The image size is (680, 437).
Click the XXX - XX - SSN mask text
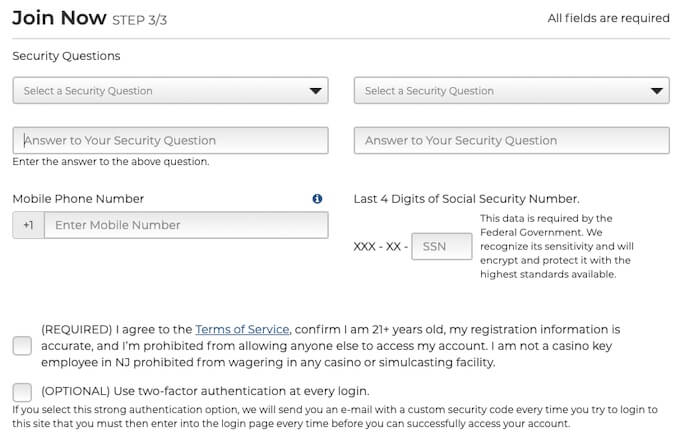tap(381, 246)
